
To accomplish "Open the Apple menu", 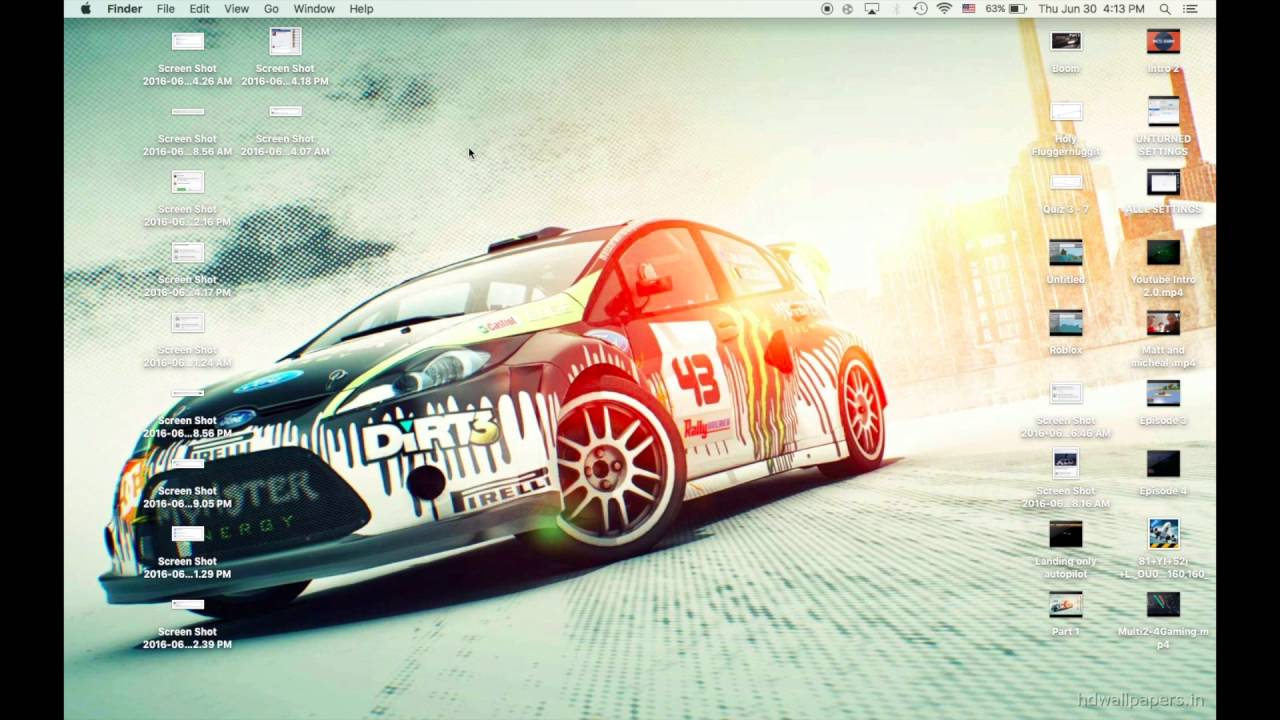I will (x=85, y=9).
